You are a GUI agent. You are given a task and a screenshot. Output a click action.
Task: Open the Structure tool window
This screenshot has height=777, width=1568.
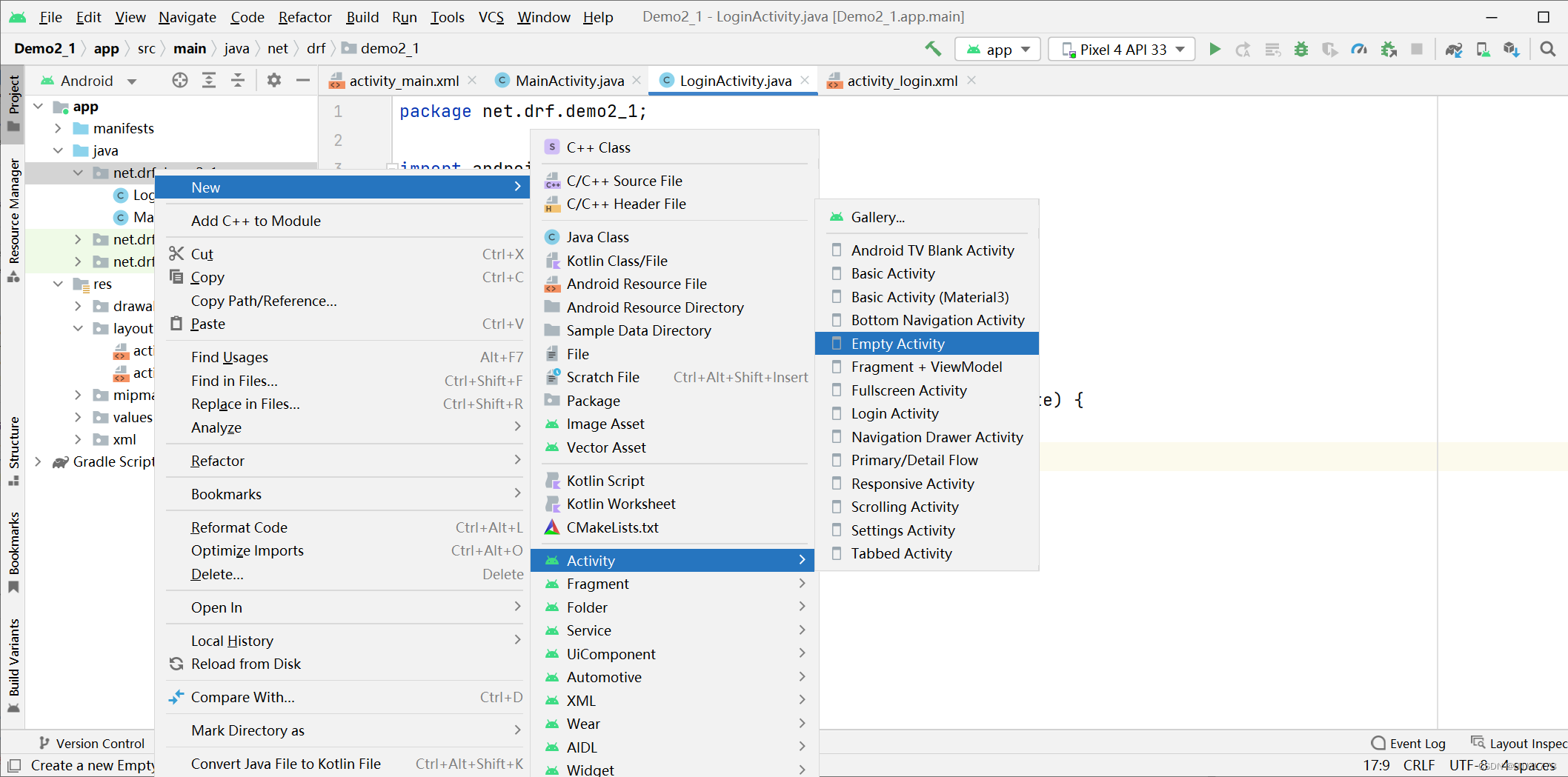(13, 451)
